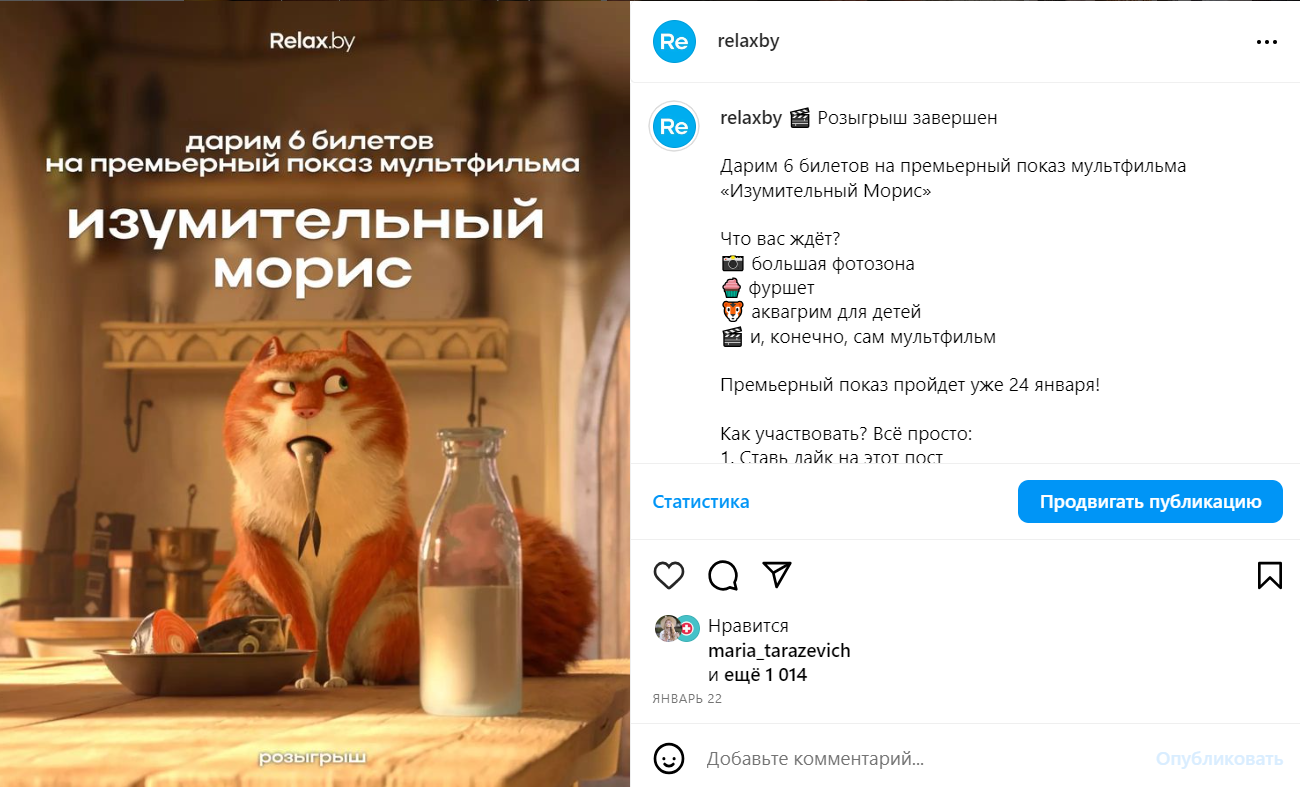Screen dimensions: 1300x787
Task: Like the post with the heart icon
Action: [x=669, y=575]
